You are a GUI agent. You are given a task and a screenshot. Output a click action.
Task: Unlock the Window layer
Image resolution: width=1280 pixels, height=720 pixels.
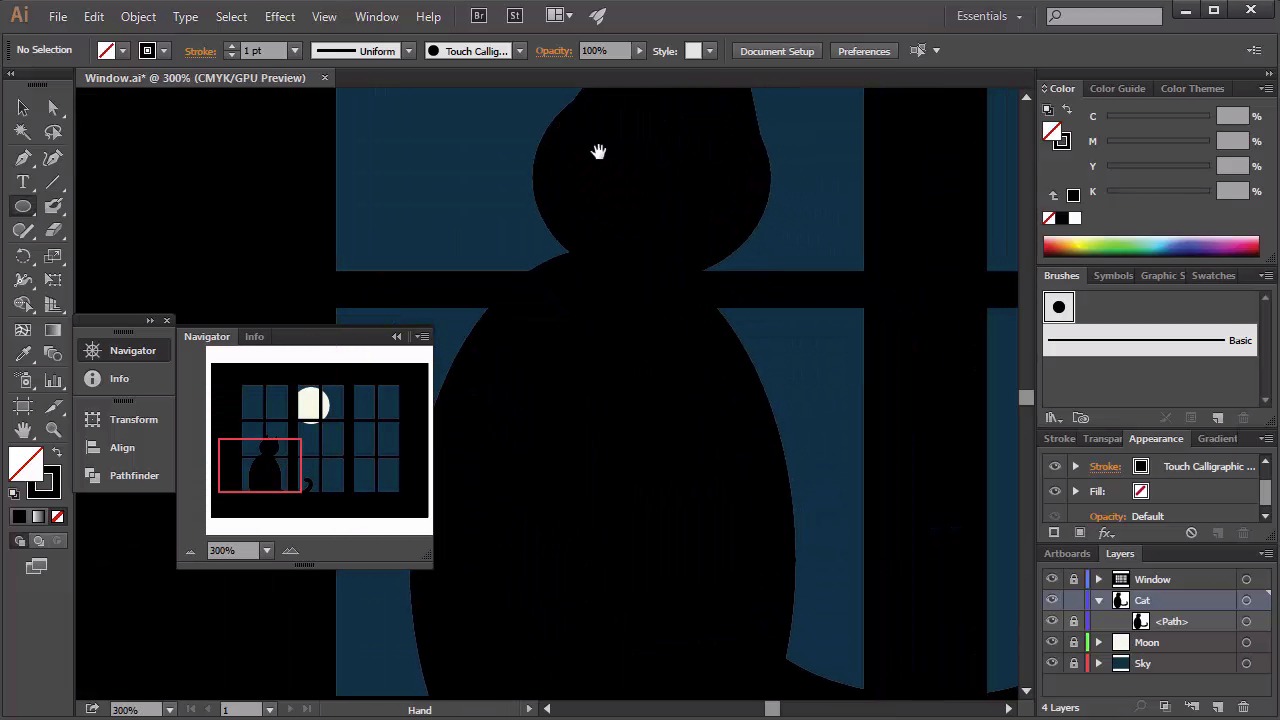pos(1074,579)
